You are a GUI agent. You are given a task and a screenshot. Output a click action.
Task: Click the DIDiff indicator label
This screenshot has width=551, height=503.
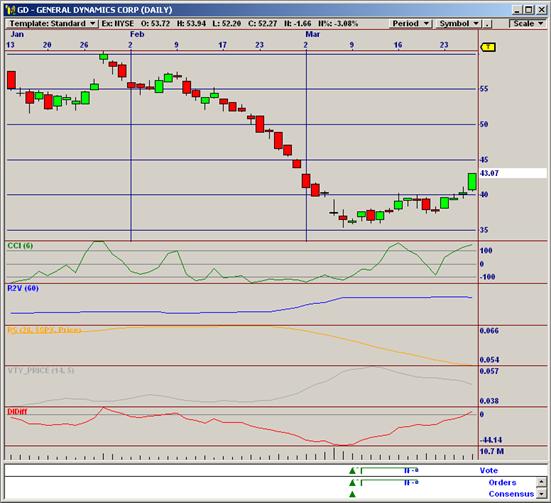point(17,412)
